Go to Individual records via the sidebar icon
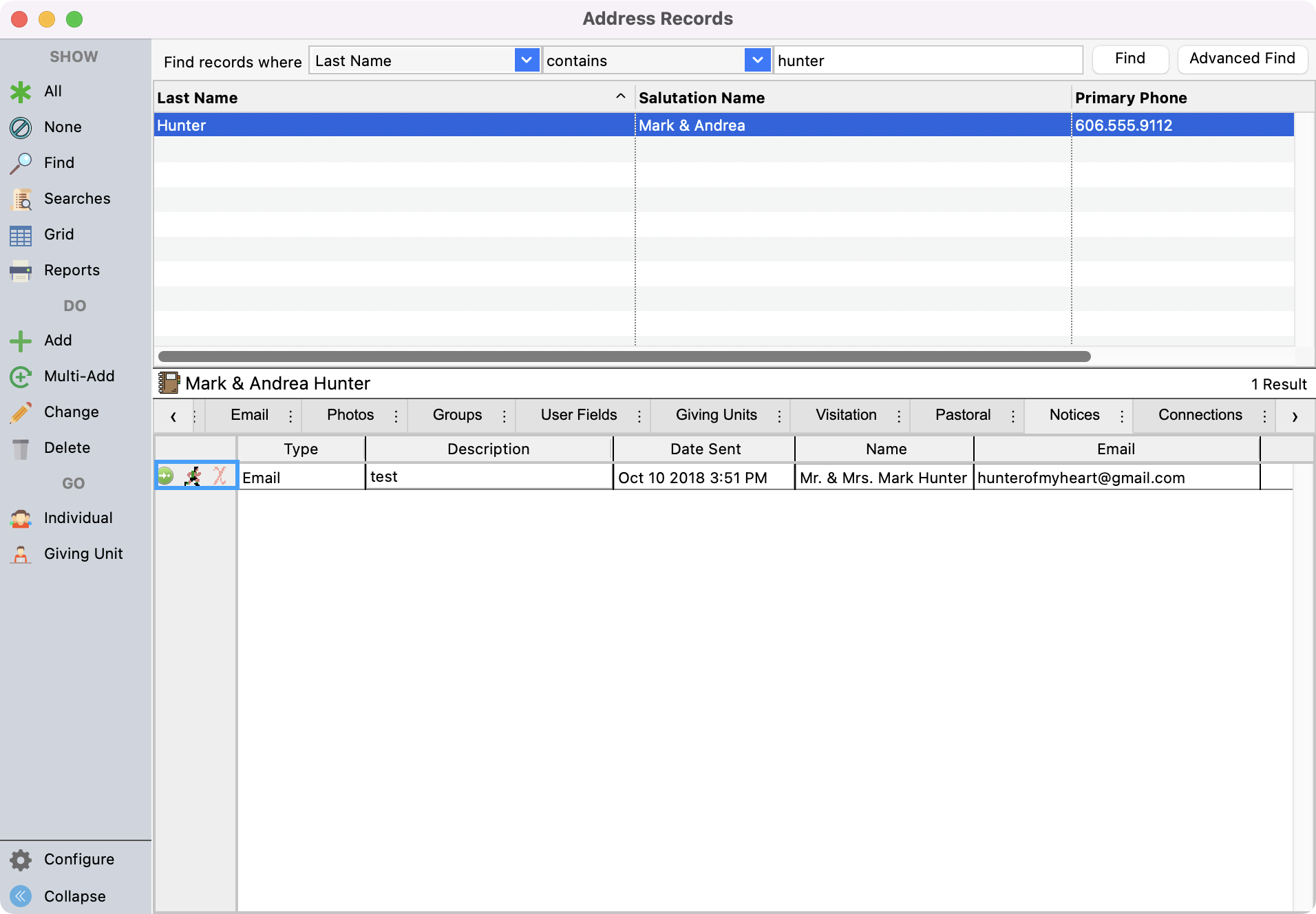This screenshot has height=914, width=1316. pos(21,518)
